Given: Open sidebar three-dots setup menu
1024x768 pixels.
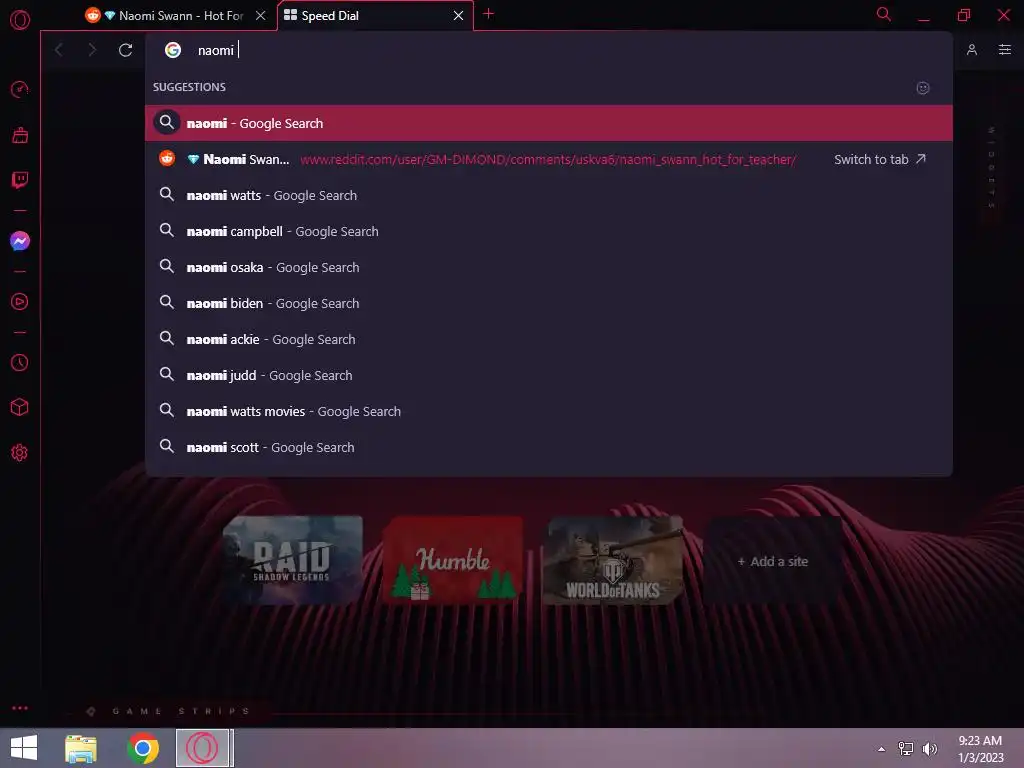Looking at the screenshot, I should [x=20, y=708].
